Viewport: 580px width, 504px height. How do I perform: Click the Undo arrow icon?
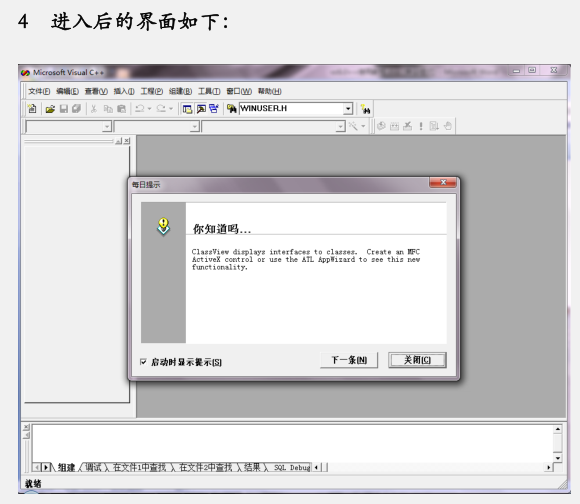(139, 109)
